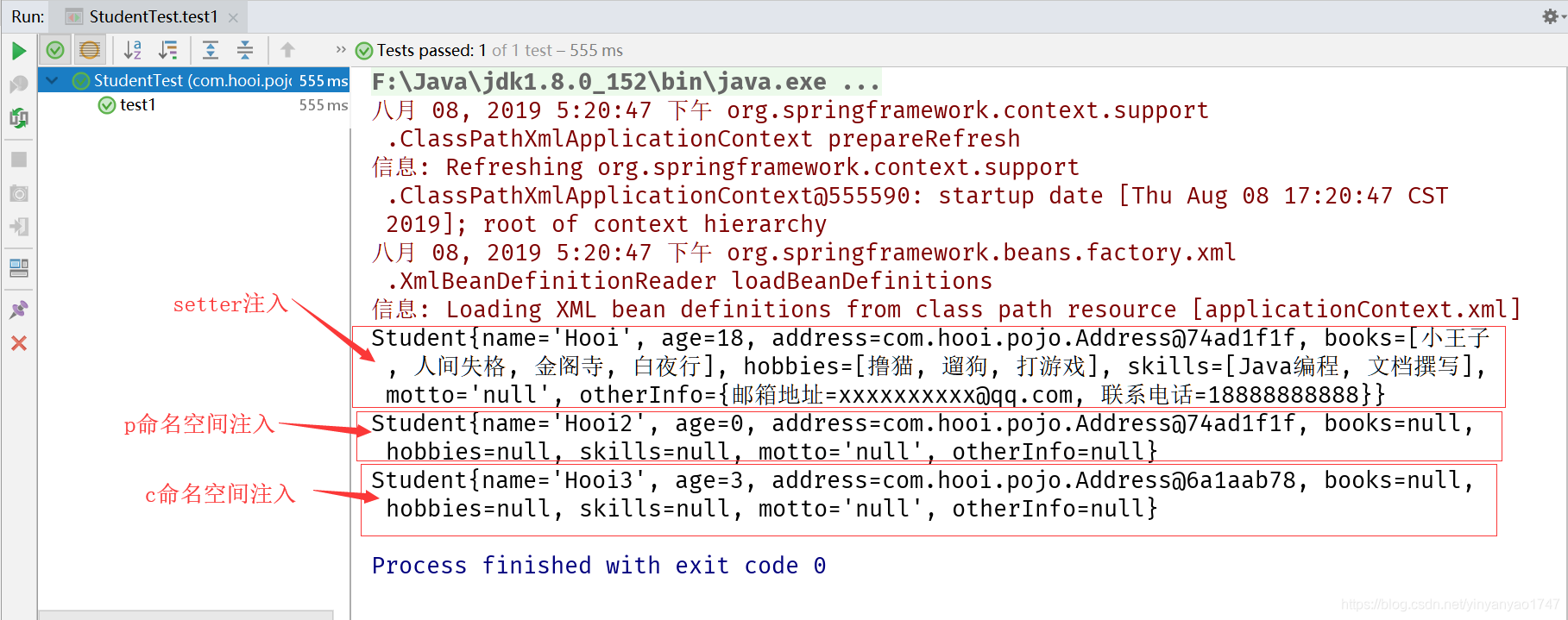
Task: Select the StudentTest (com.hooi.pojo) row
Action: [194, 80]
